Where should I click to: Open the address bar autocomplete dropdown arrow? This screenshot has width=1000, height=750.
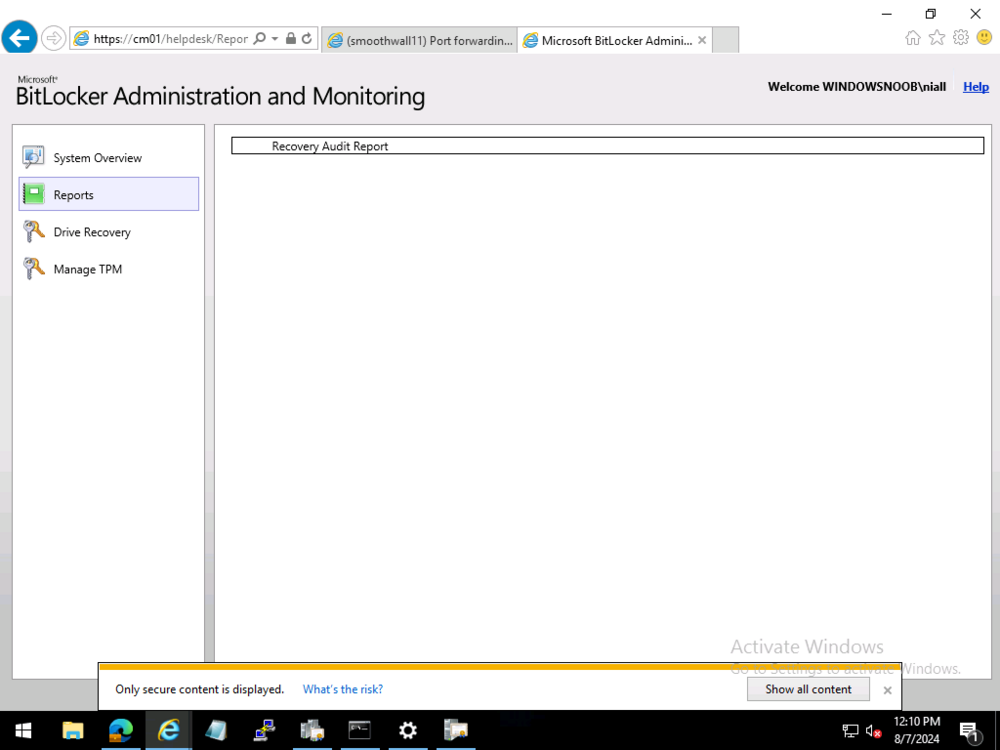pos(275,38)
